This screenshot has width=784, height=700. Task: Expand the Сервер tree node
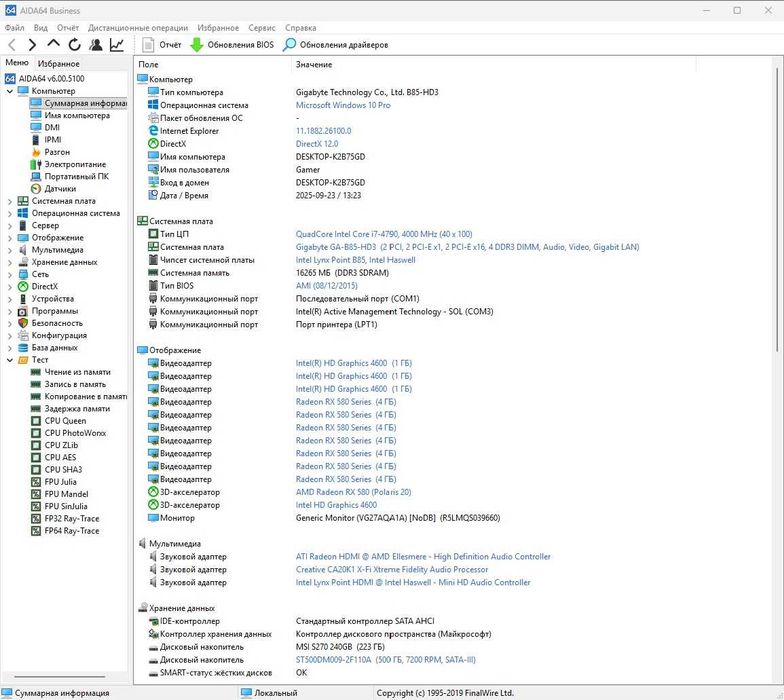10,226
